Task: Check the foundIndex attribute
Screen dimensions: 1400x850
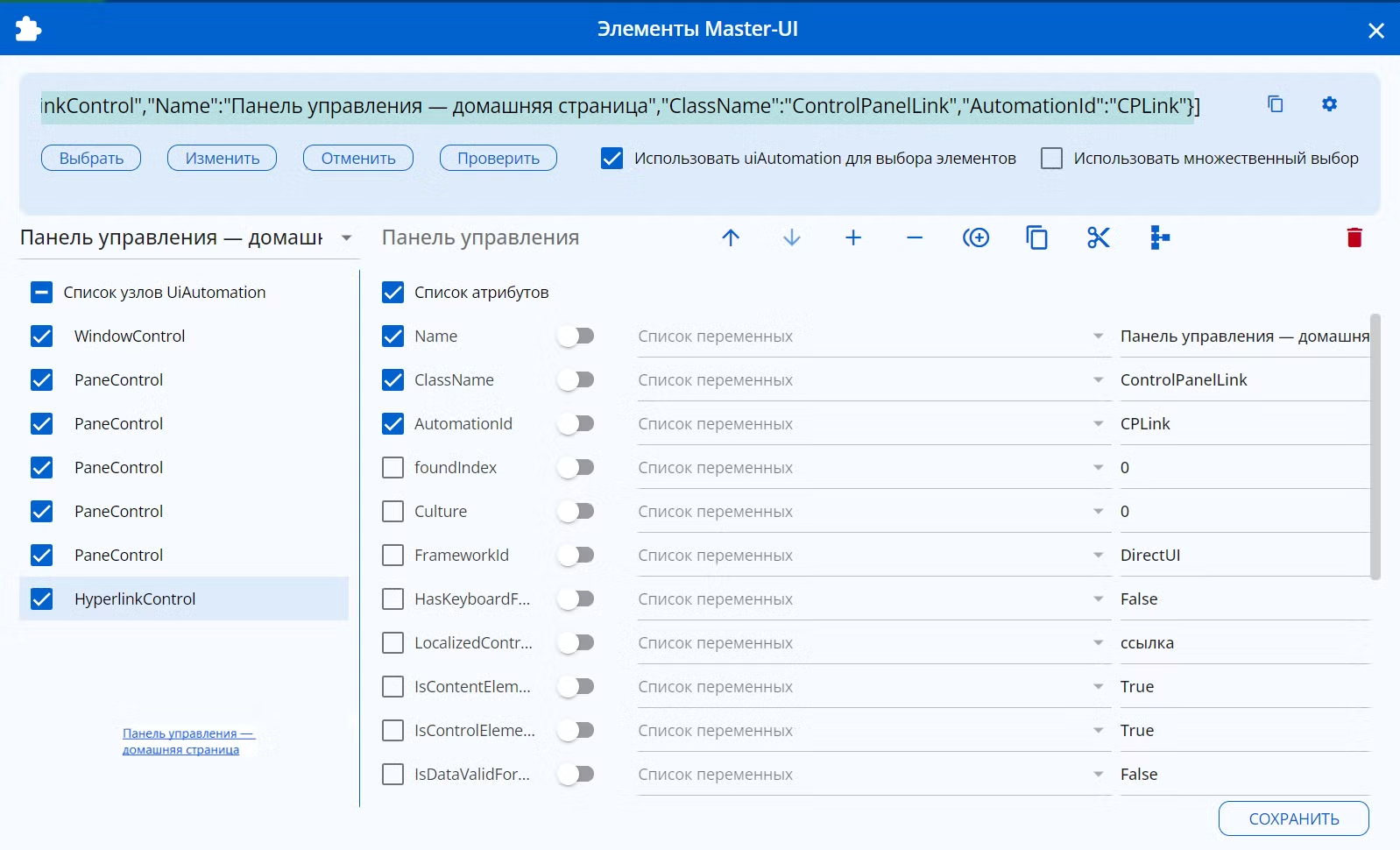Action: pyautogui.click(x=392, y=468)
